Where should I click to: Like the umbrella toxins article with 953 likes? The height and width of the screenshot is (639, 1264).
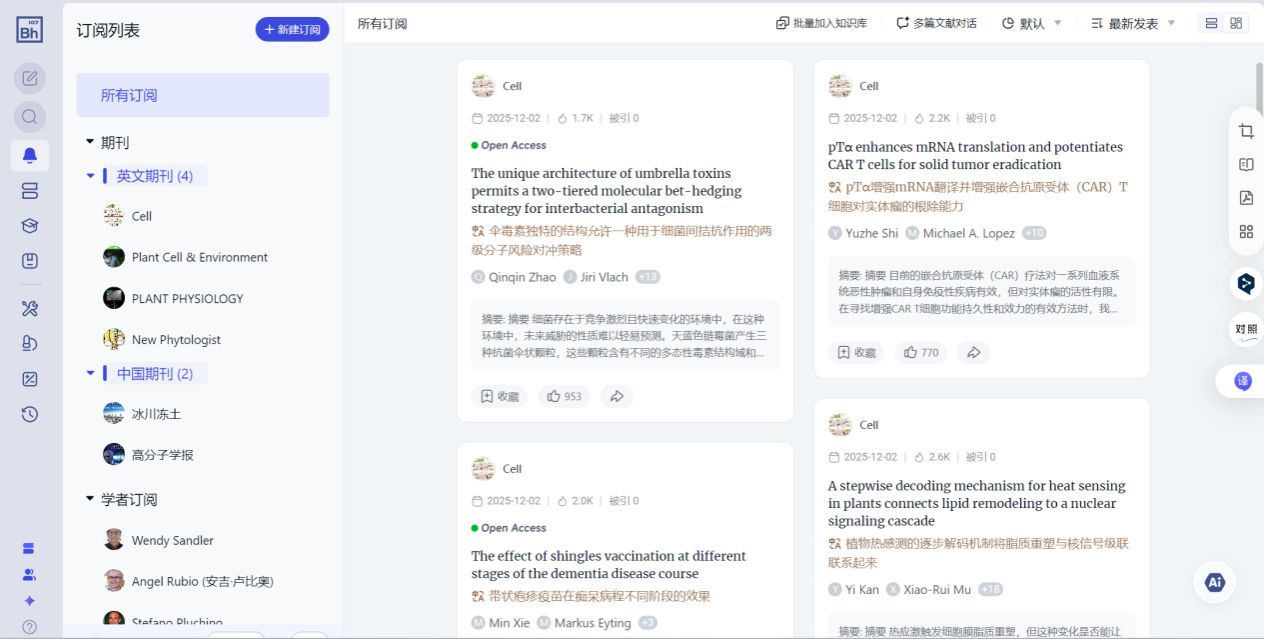(x=564, y=396)
